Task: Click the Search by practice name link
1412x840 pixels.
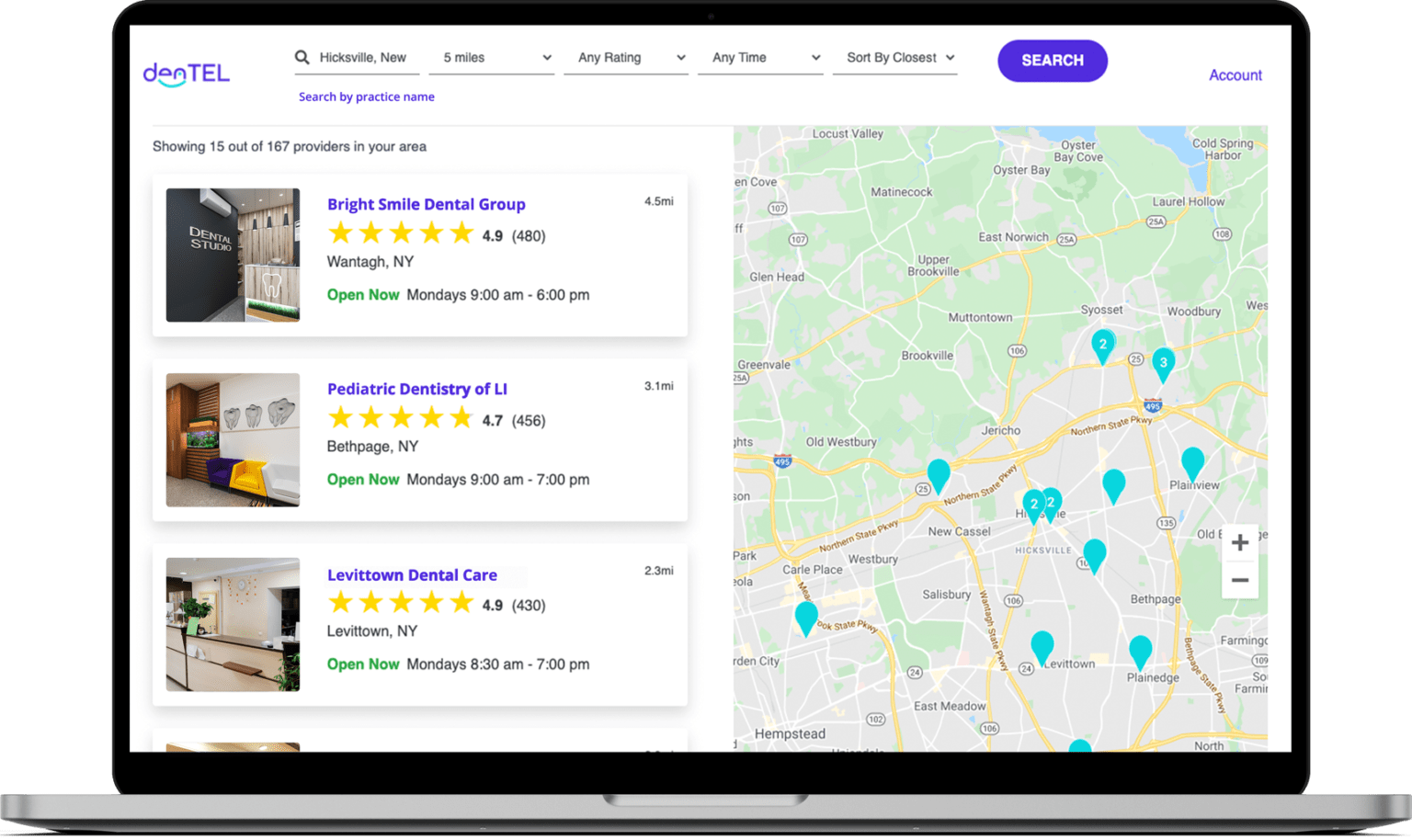Action: tap(366, 96)
